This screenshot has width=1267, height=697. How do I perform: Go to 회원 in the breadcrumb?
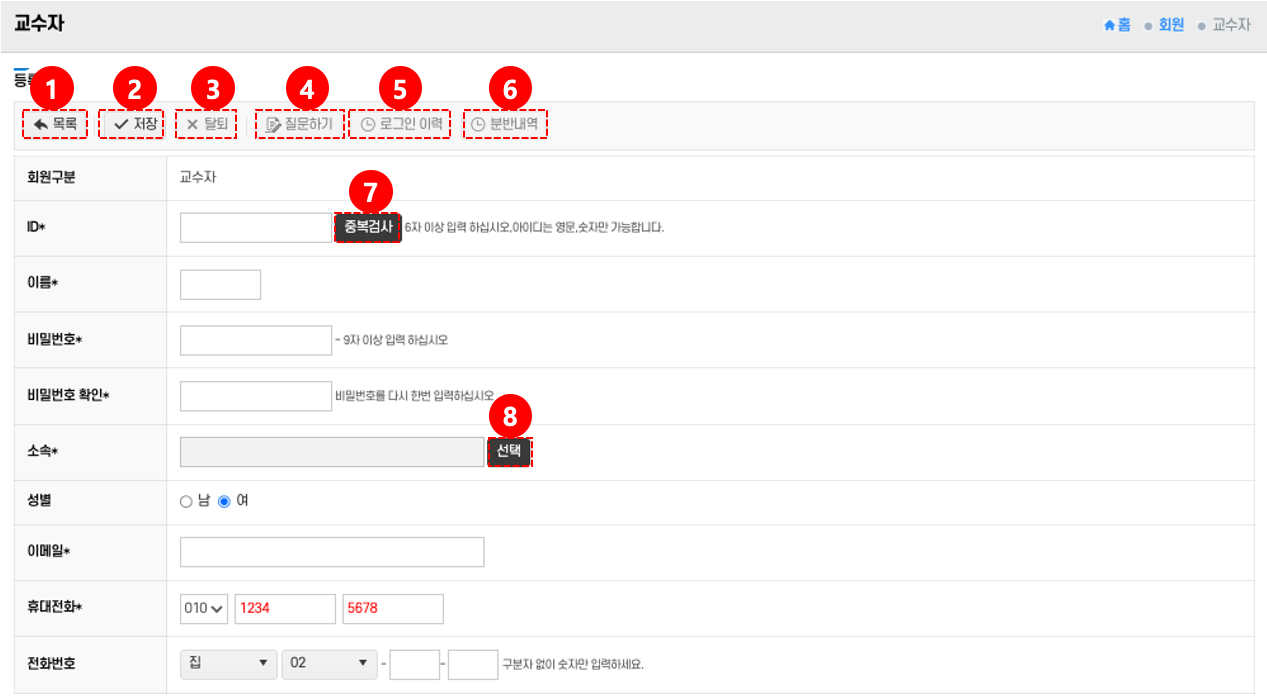1170,25
